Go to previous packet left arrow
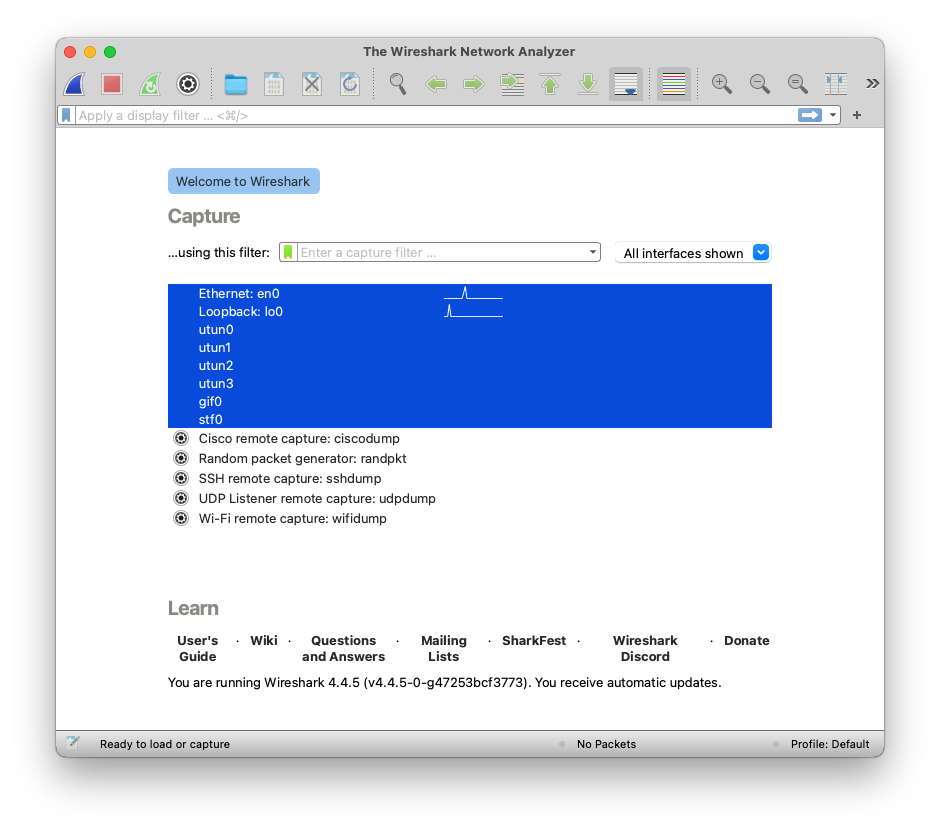 [436, 84]
